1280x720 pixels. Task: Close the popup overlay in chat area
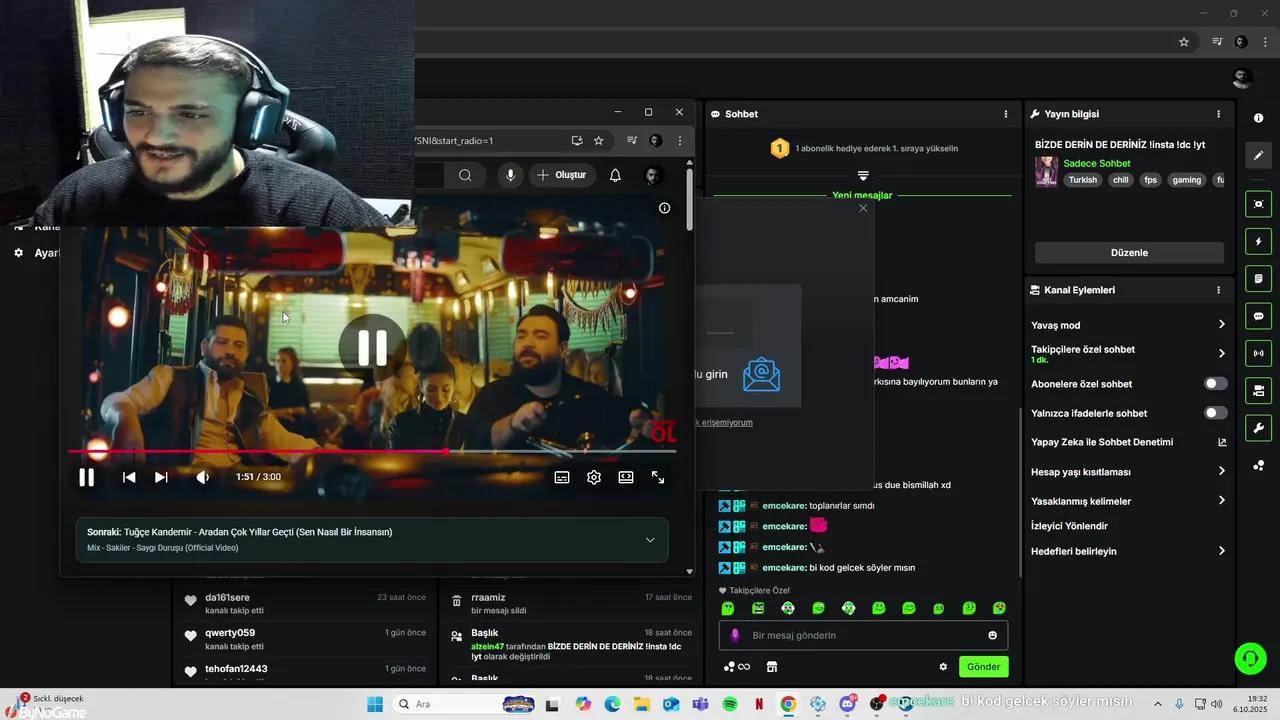[x=863, y=208]
